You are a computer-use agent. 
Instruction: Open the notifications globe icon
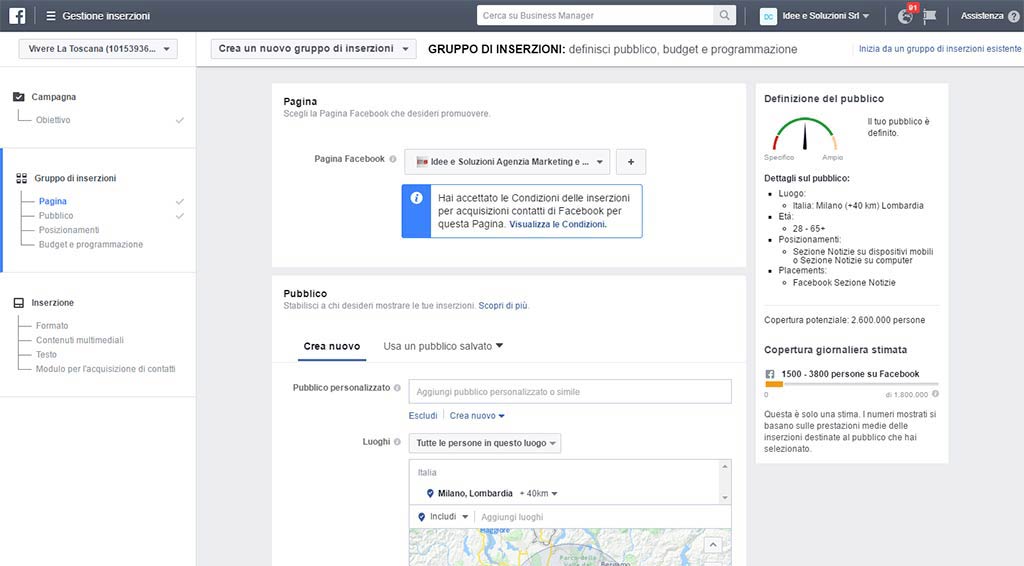[x=905, y=16]
